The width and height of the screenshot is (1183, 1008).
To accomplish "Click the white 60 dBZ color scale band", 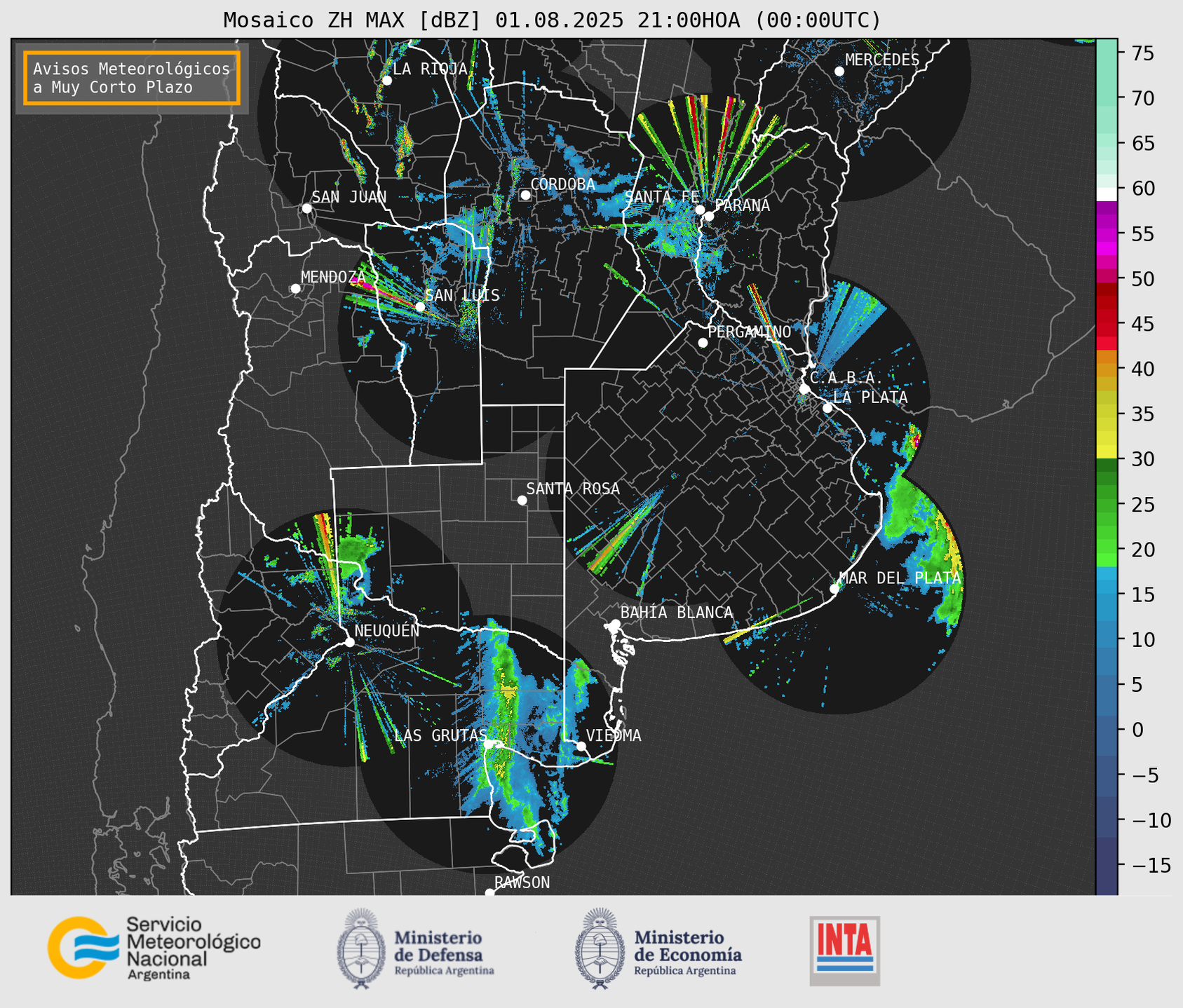I will (x=1106, y=194).
